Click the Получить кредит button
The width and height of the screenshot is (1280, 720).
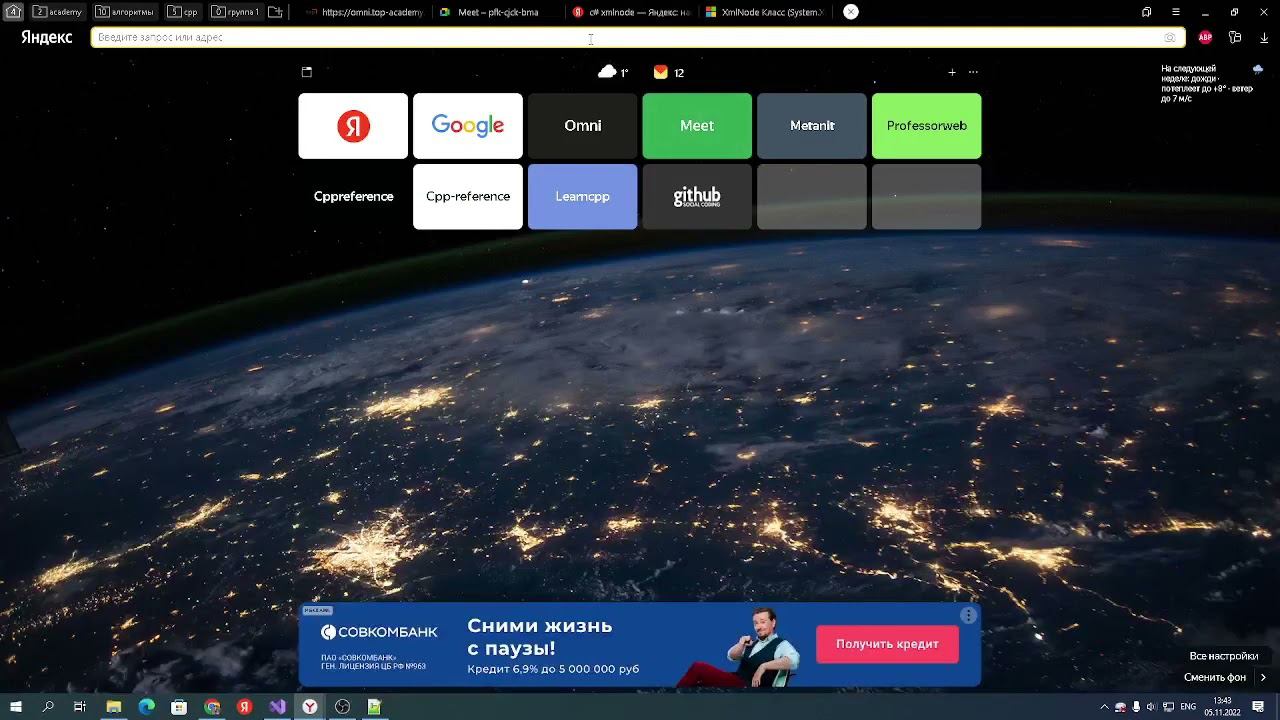(x=887, y=645)
